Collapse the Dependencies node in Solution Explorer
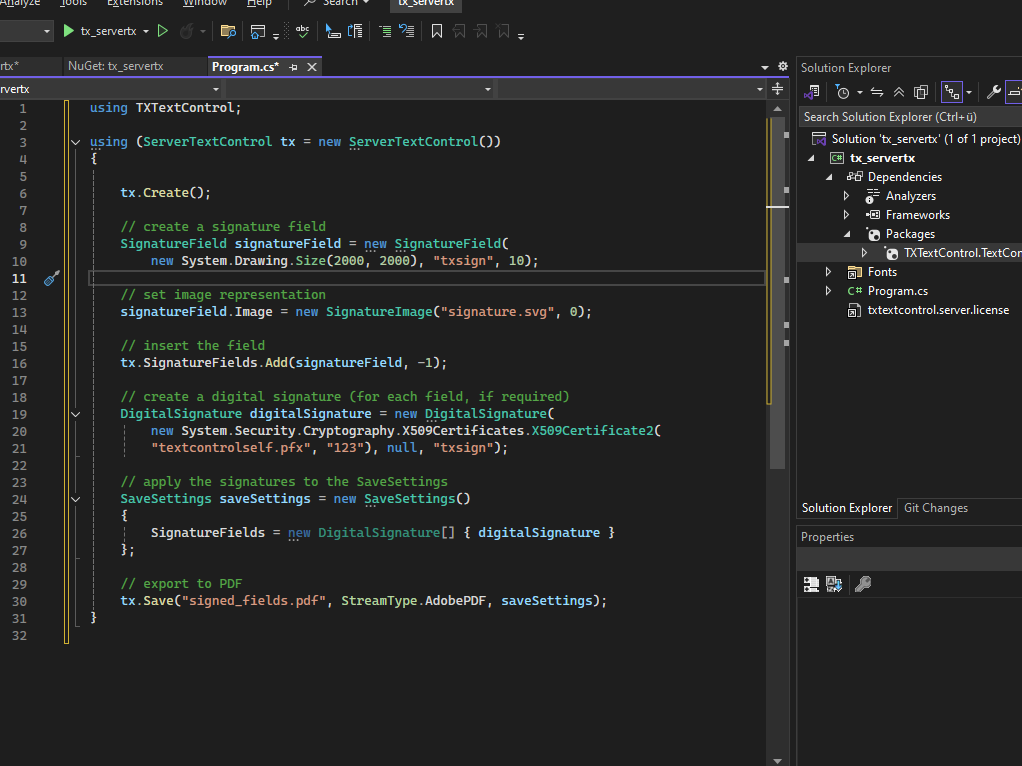The image size is (1022, 766). pyautogui.click(x=829, y=177)
